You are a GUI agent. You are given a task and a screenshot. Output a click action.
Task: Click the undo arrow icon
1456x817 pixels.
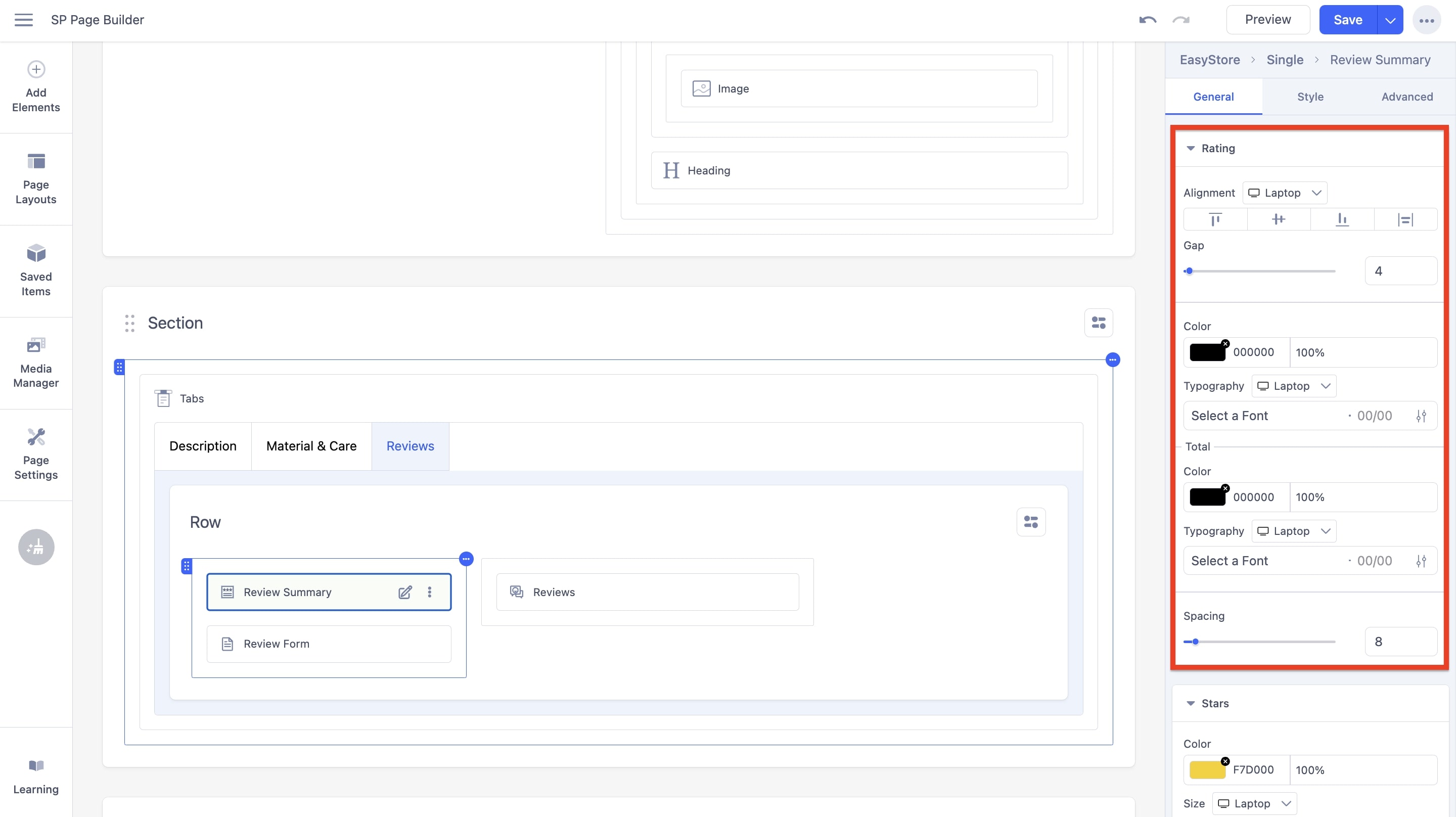point(1148,20)
